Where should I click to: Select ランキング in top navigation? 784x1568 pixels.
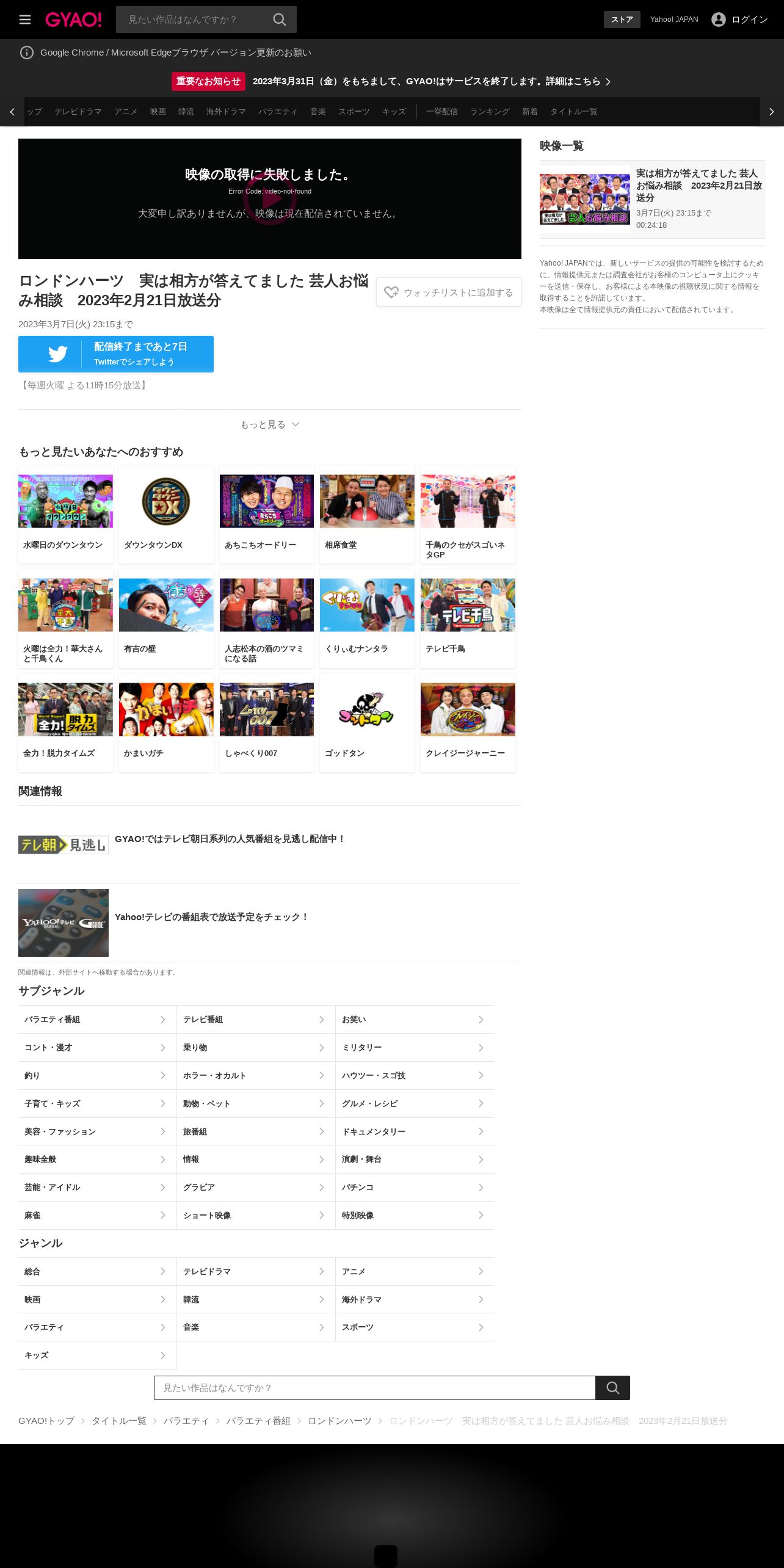coord(490,112)
